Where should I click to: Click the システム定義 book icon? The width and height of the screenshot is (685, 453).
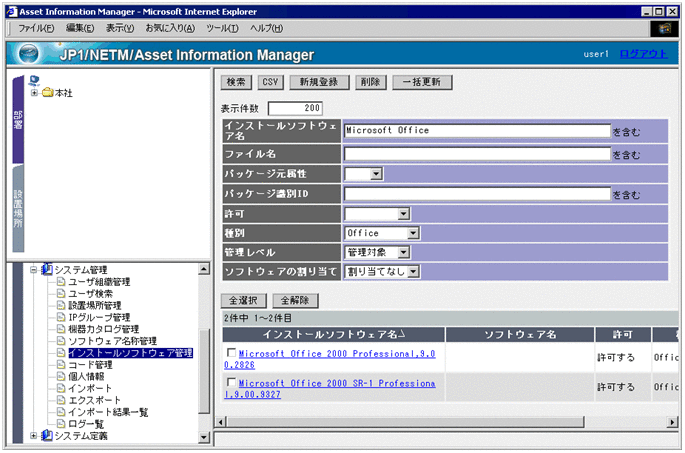click(47, 436)
